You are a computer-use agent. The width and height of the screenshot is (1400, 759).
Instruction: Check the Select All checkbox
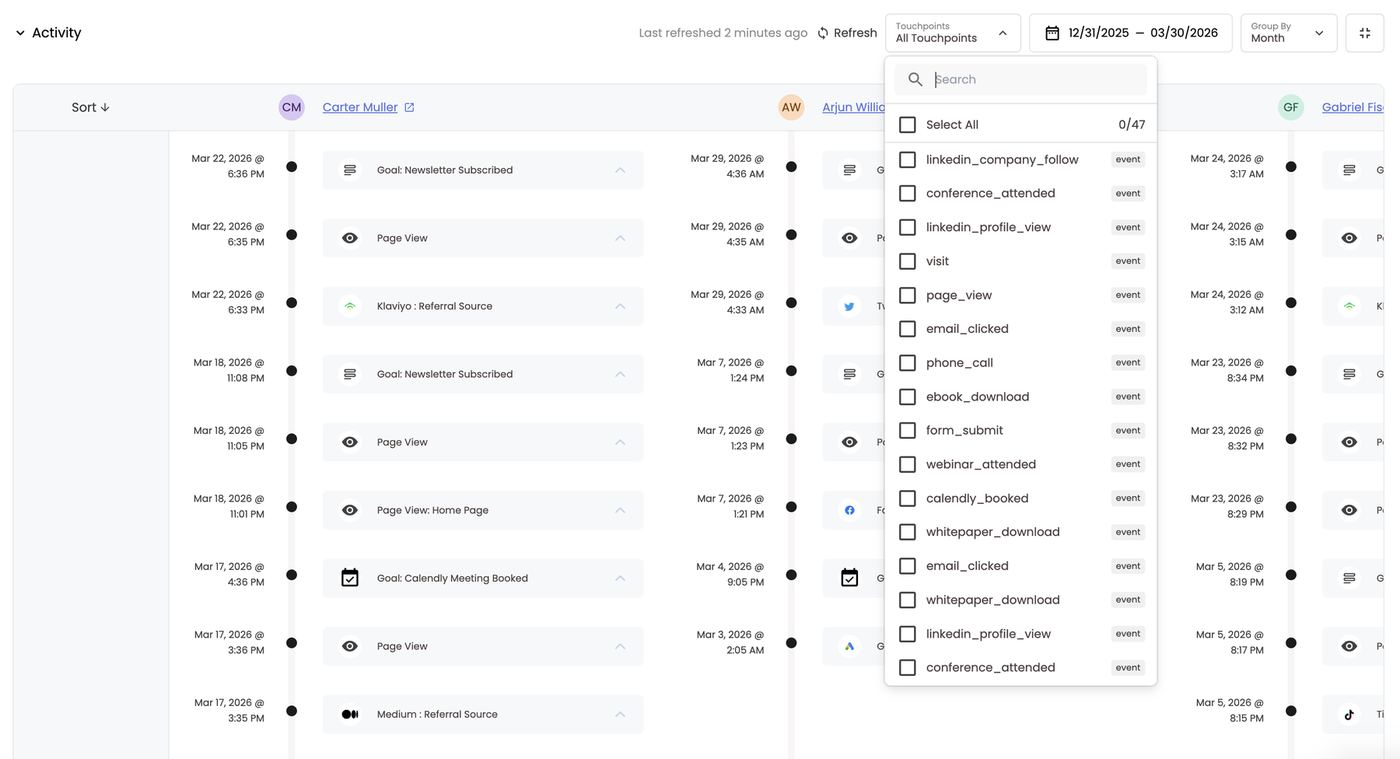click(x=908, y=125)
